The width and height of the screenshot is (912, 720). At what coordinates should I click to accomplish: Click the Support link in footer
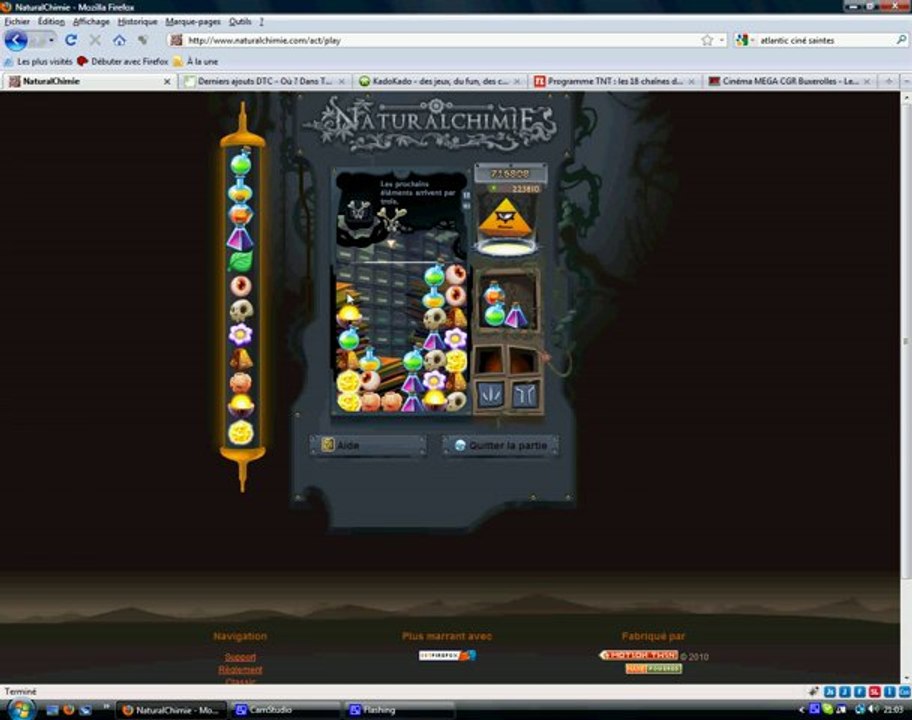tap(240, 657)
